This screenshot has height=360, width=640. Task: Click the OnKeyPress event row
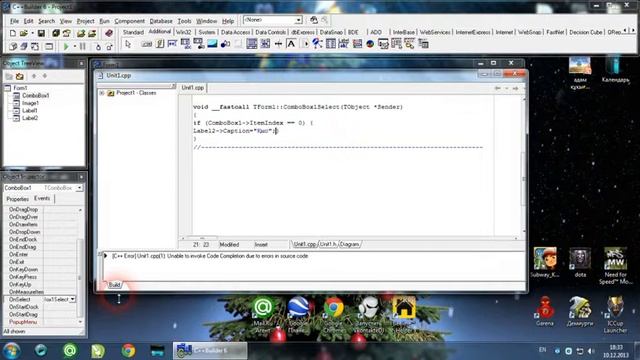click(x=40, y=277)
